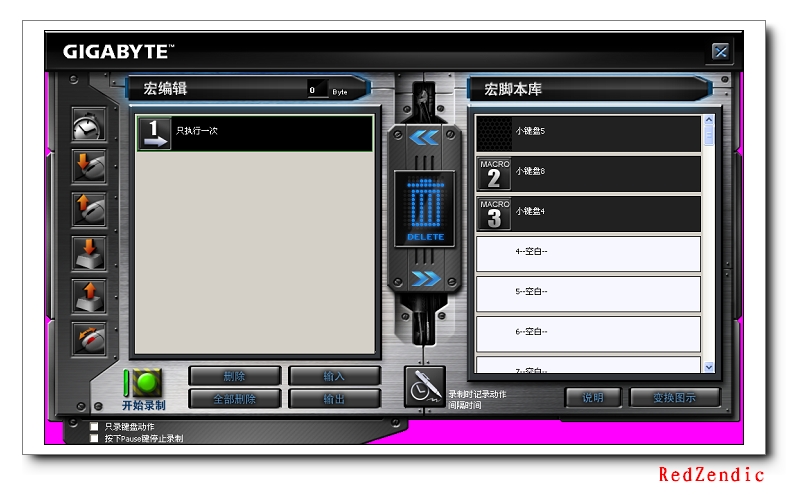Image resolution: width=788 pixels, height=495 pixels.
Task: Select the 5--空白-- empty slot
Action: coord(588,294)
